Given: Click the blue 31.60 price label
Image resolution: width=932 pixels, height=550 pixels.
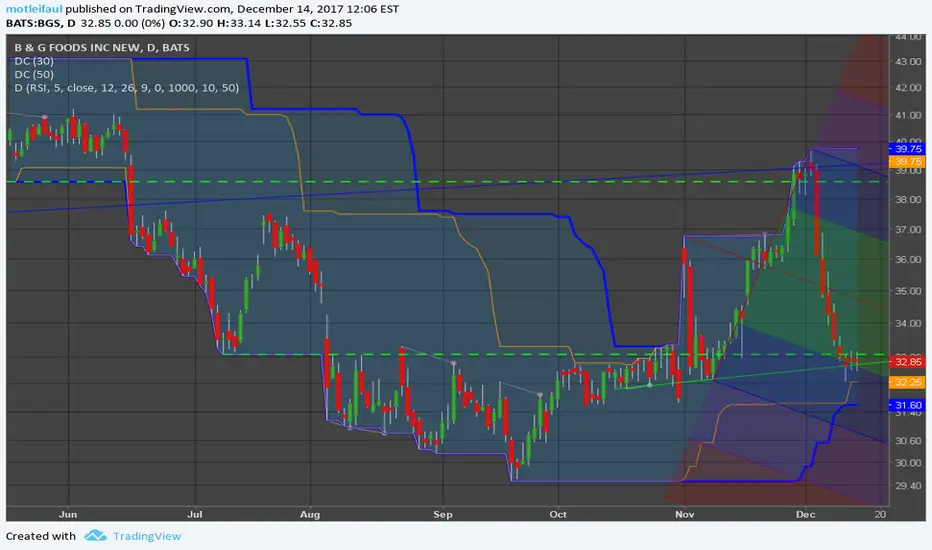Looking at the screenshot, I should [x=908, y=405].
